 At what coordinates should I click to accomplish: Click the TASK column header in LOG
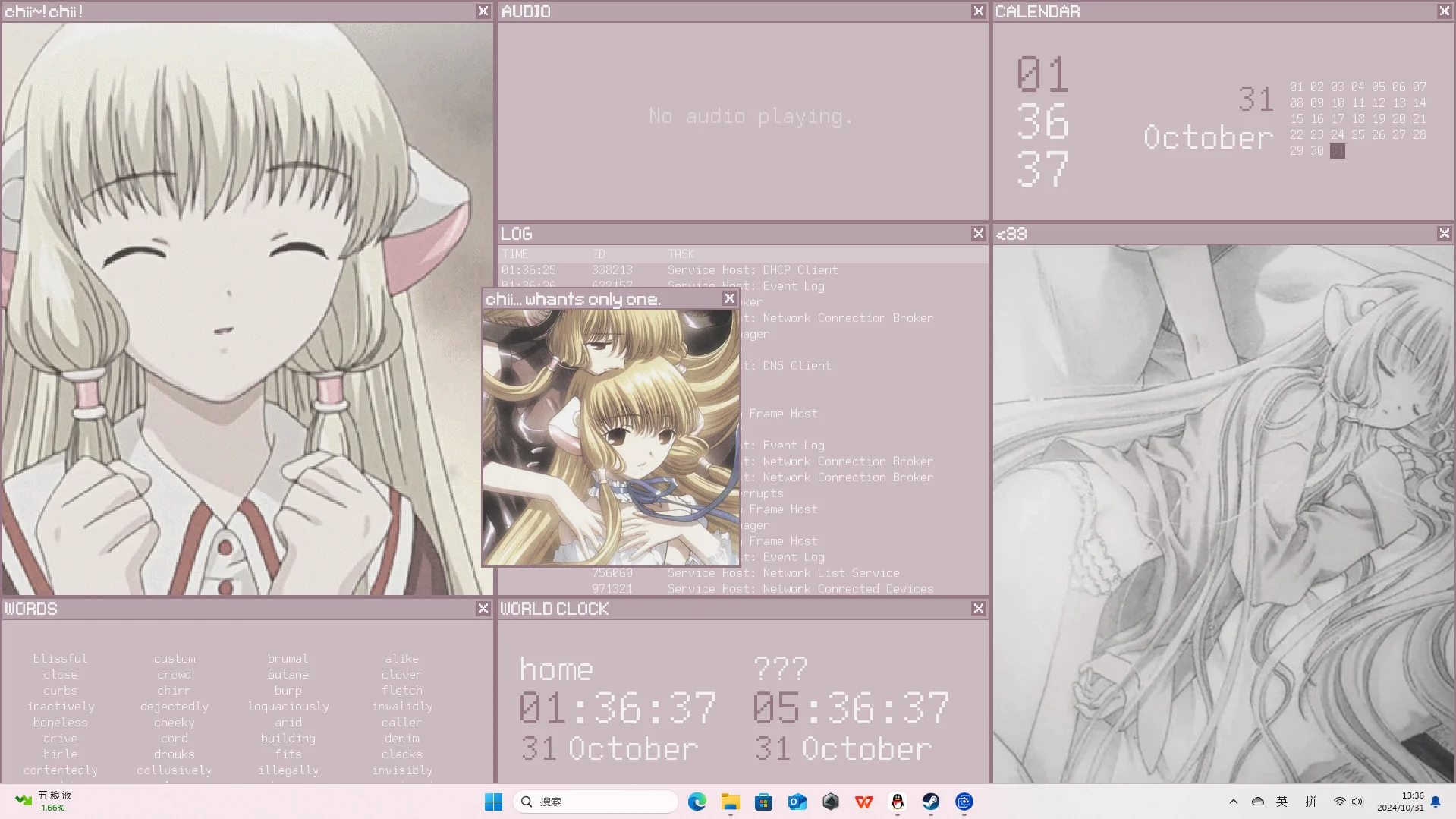pyautogui.click(x=681, y=254)
